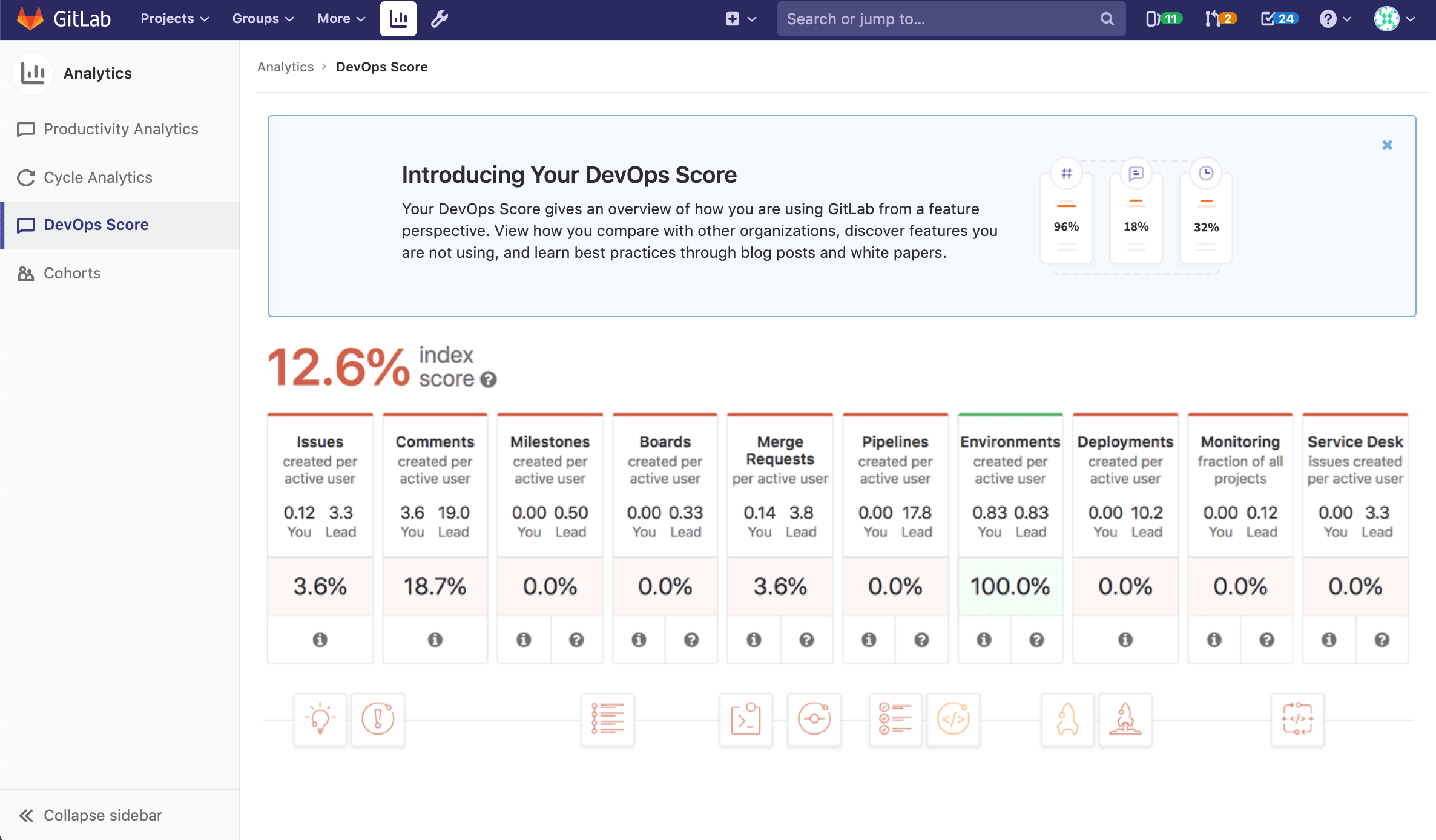Expand the user avatar menu
Screen dimensions: 1436x840
tap(1393, 19)
